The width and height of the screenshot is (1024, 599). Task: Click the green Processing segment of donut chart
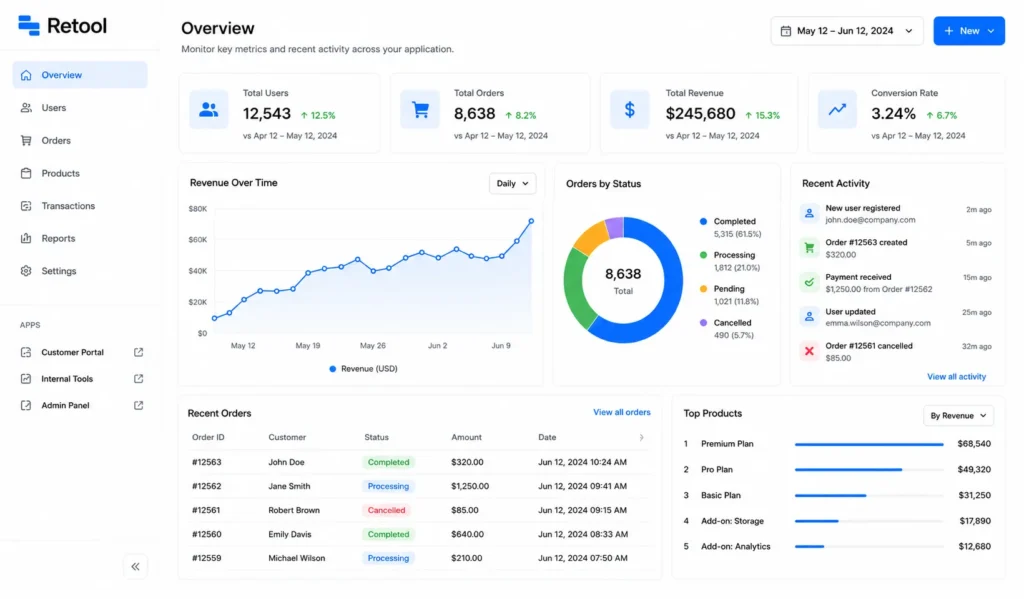575,287
